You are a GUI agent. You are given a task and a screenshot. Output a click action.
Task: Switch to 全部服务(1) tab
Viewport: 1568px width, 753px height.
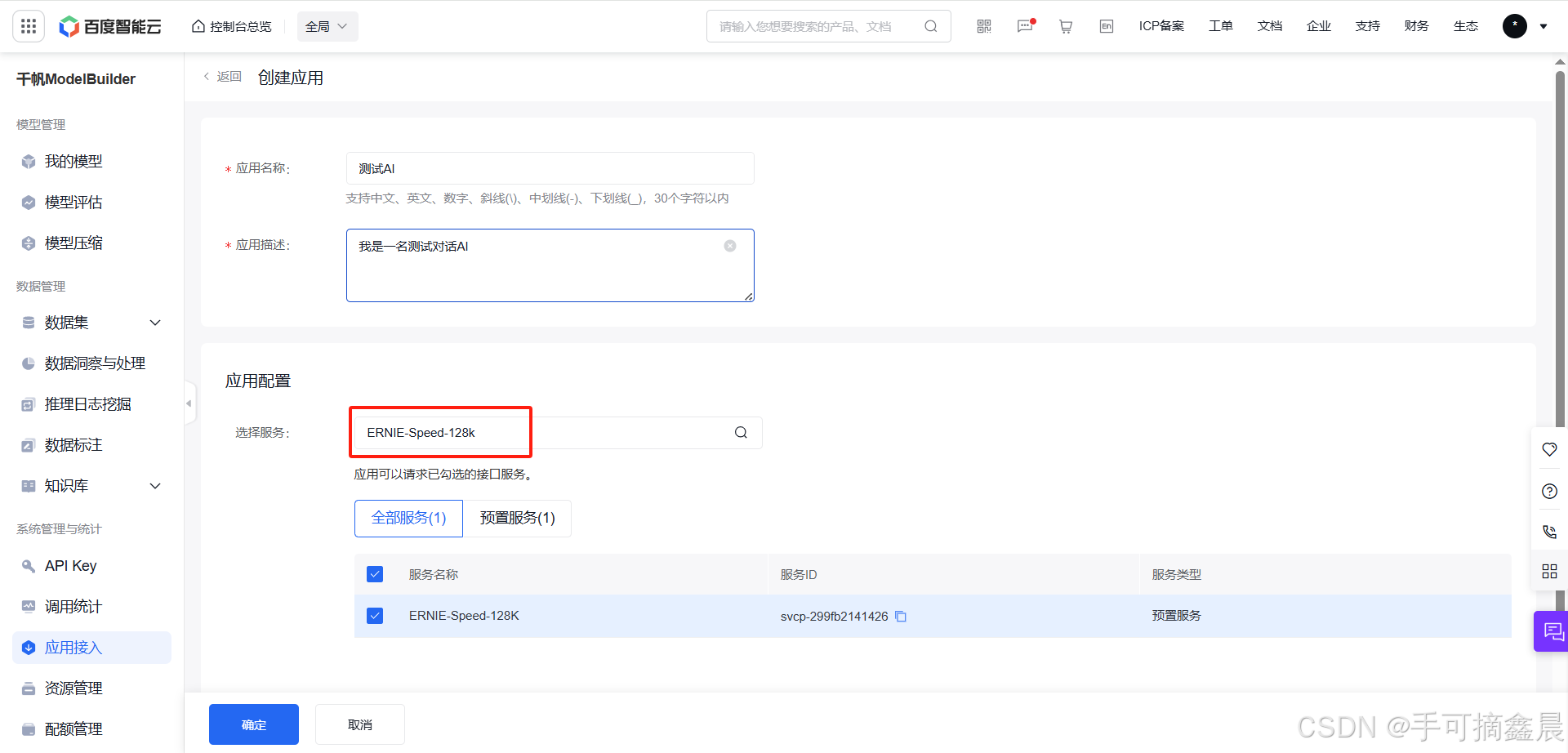408,519
